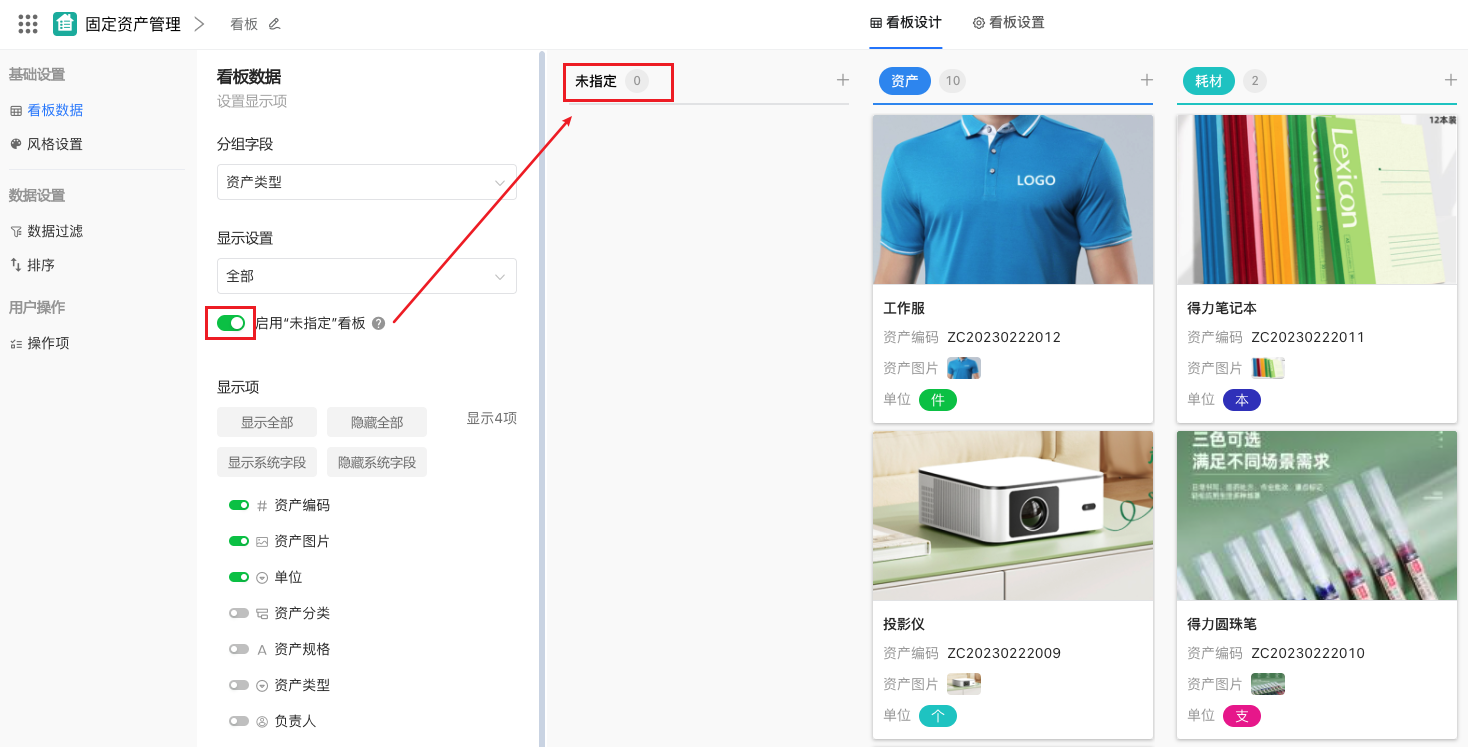
Task: Click the 隐藏系统字段 button
Action: (x=377, y=462)
